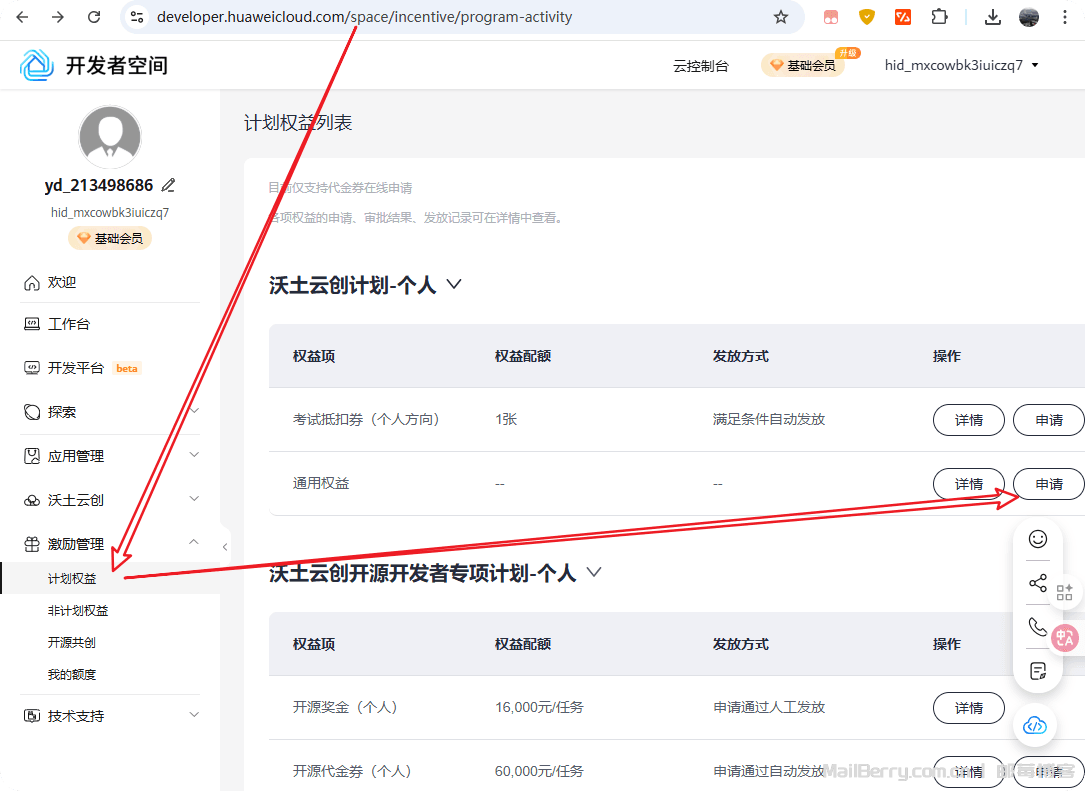1085x791 pixels.
Task: Collapse the sidebar using the arrow handle
Action: click(x=225, y=547)
